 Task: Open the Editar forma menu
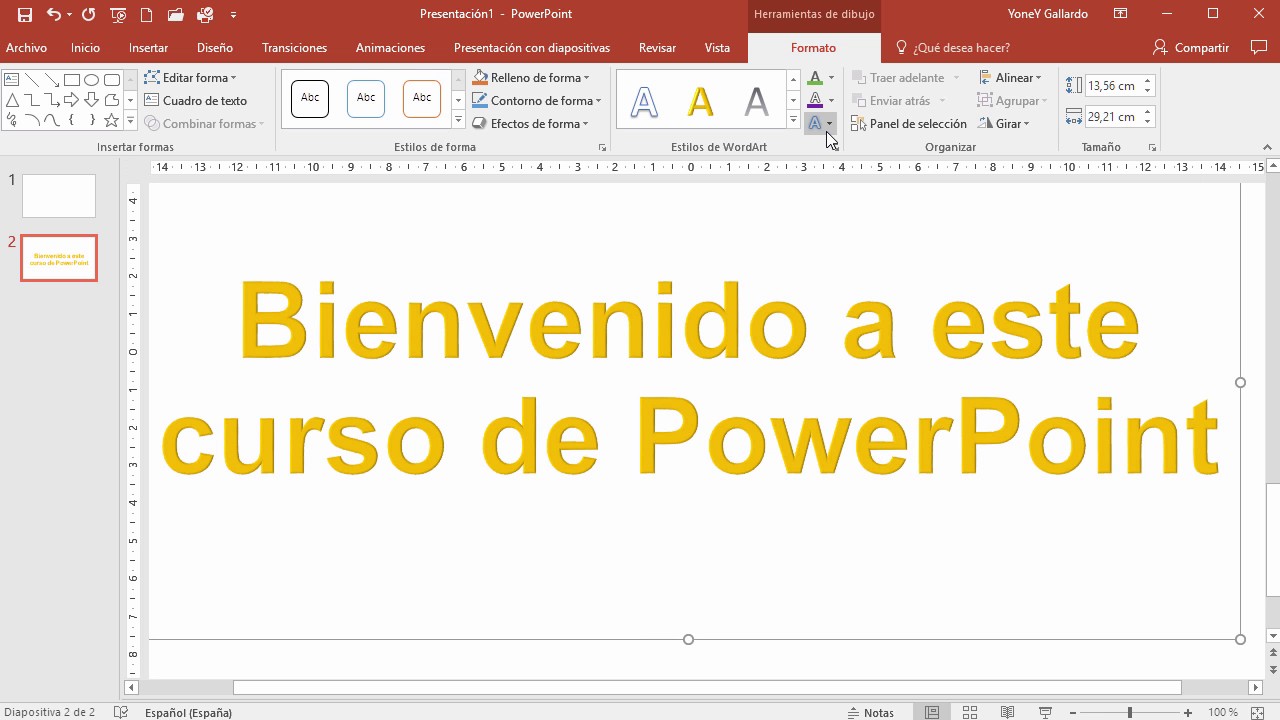(191, 78)
